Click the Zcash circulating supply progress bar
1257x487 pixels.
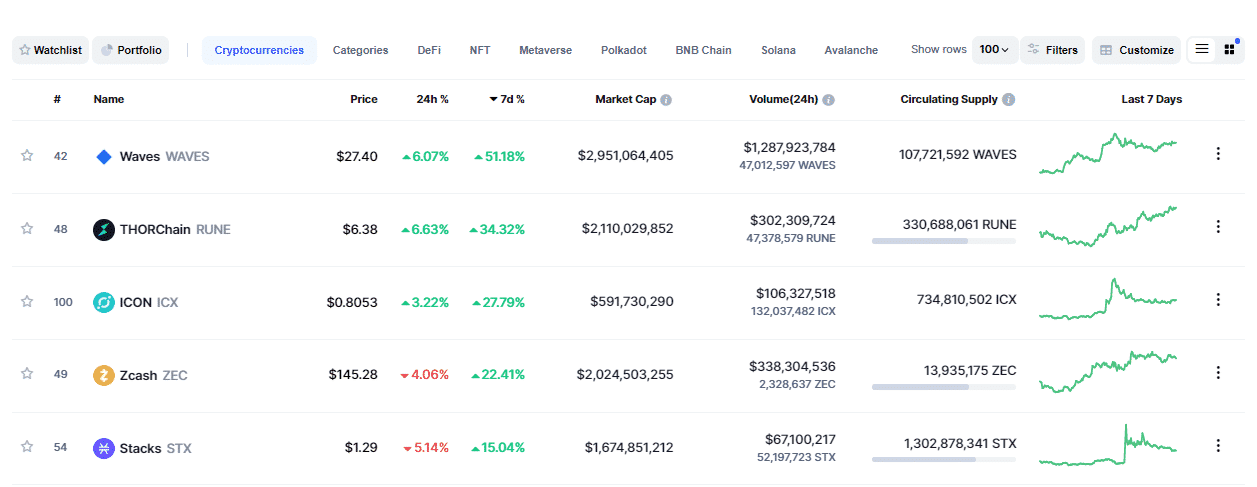(x=943, y=386)
